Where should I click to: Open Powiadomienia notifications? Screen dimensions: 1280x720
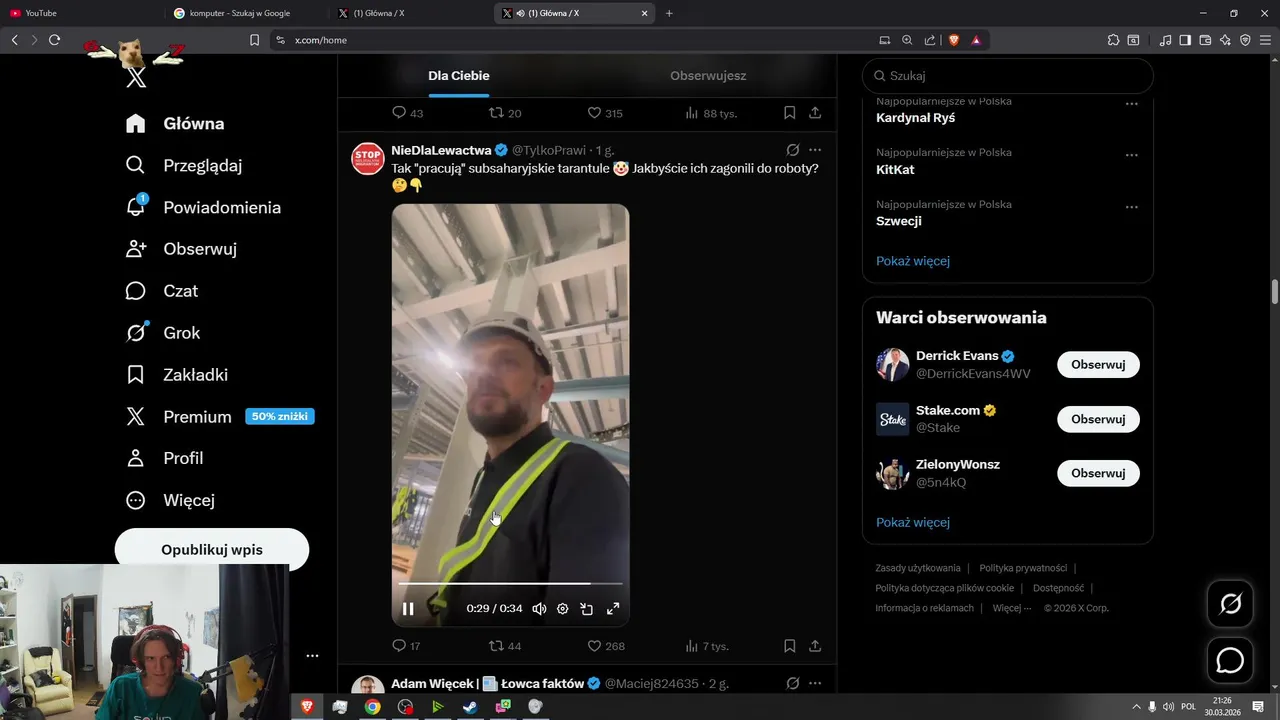coord(203,207)
